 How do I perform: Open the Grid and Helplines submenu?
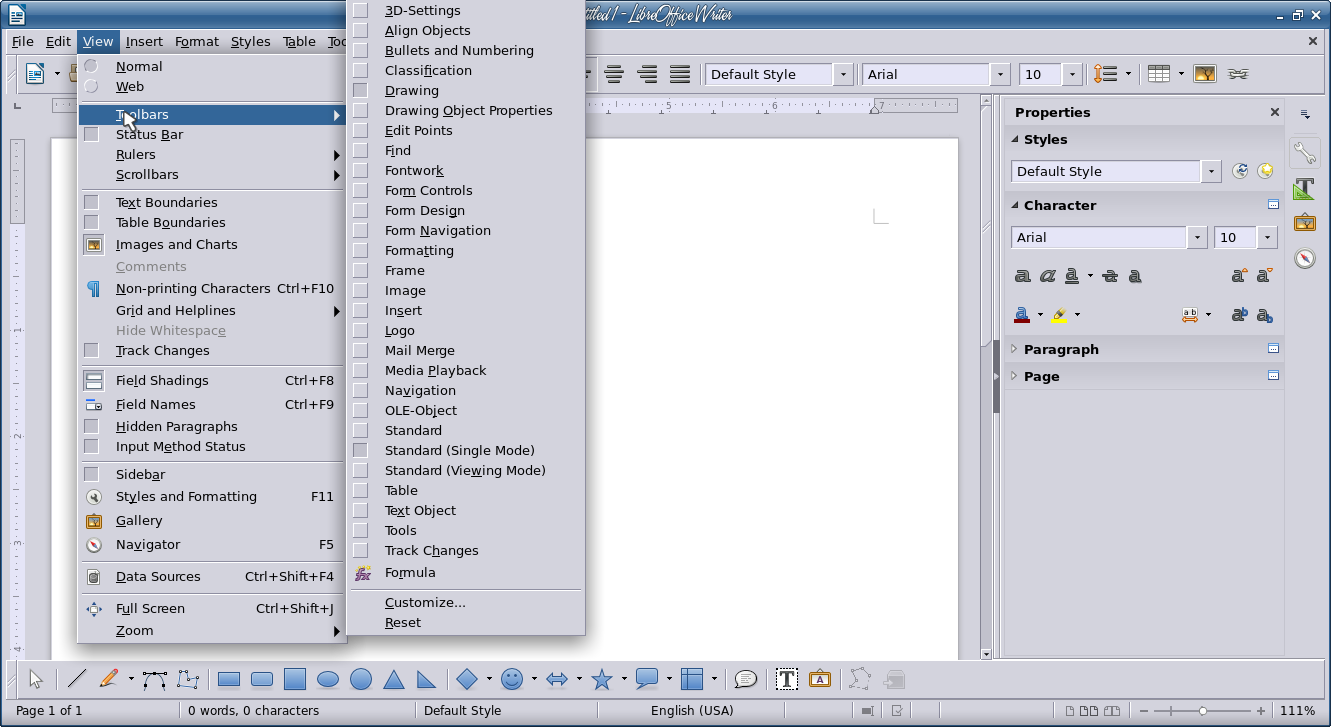coord(212,310)
